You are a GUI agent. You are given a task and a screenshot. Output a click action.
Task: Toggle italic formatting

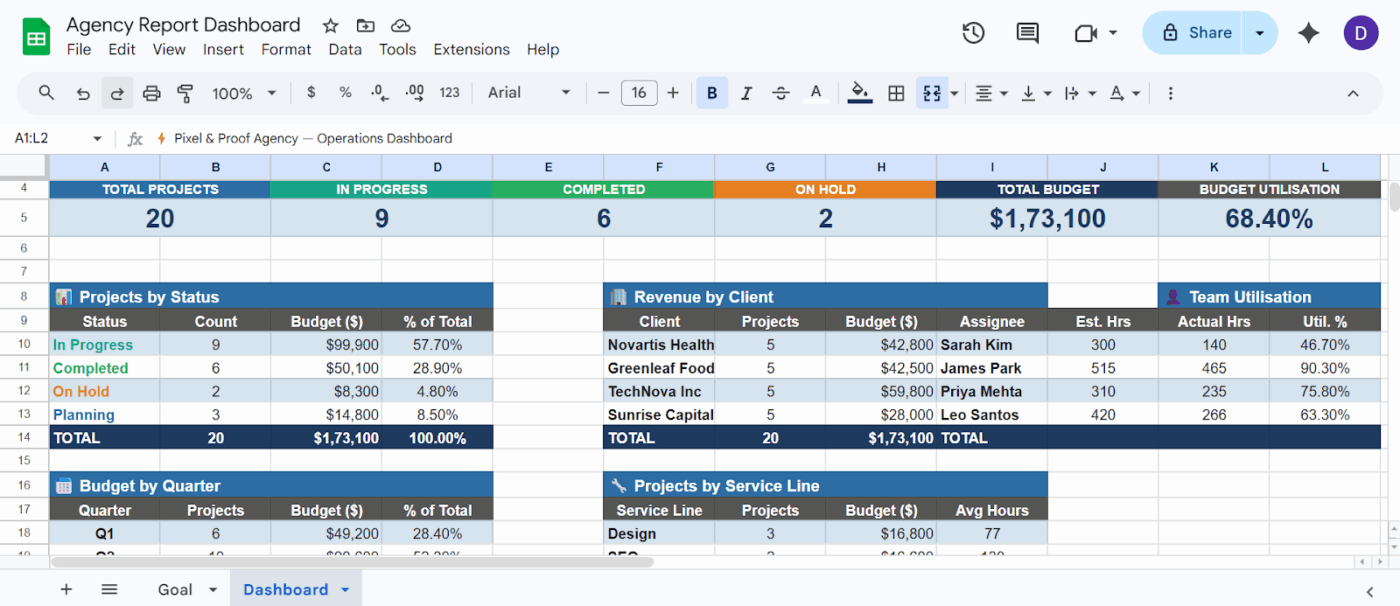click(x=746, y=92)
